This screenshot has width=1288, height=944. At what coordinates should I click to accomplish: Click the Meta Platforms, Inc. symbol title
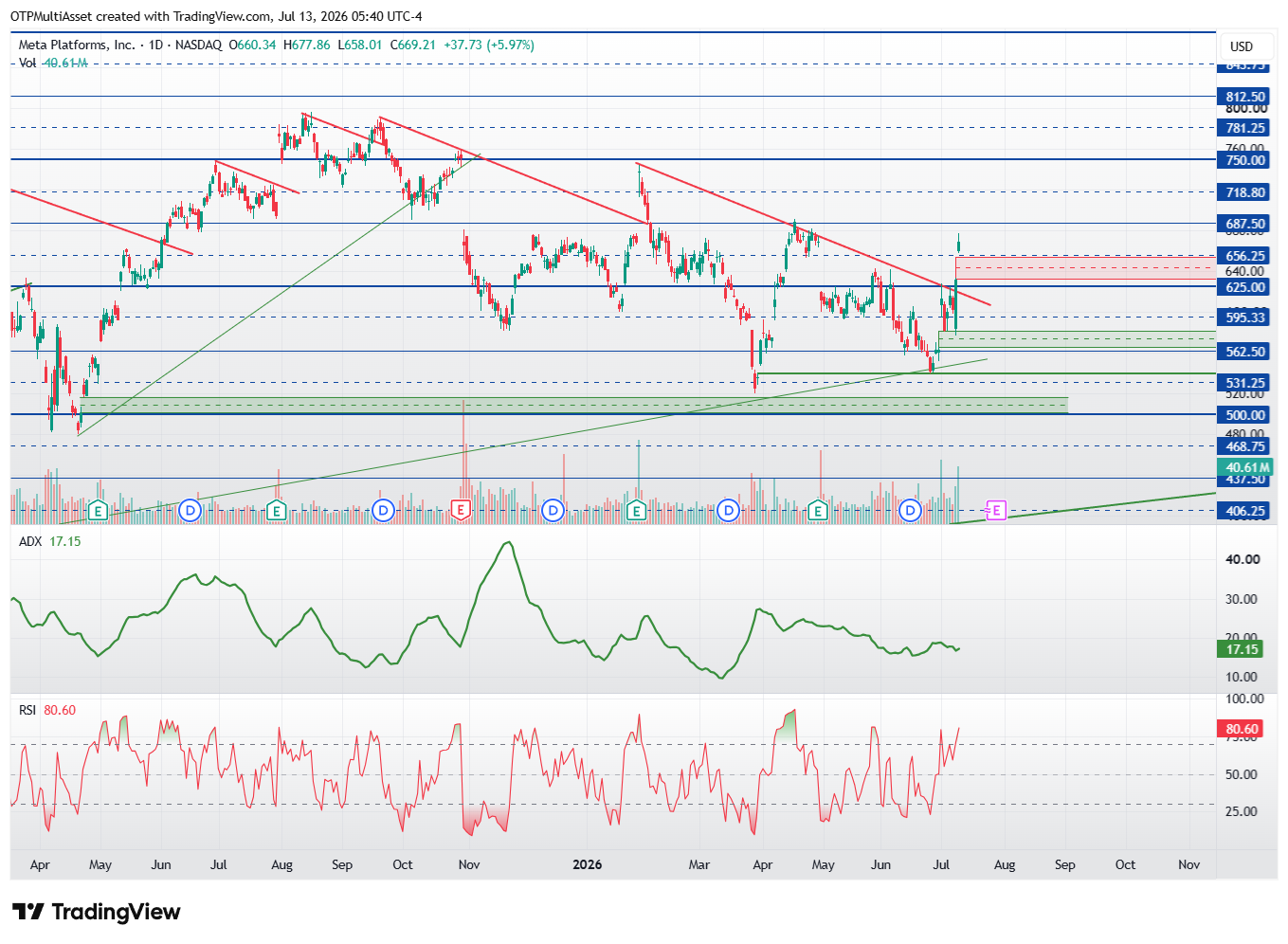(x=77, y=45)
